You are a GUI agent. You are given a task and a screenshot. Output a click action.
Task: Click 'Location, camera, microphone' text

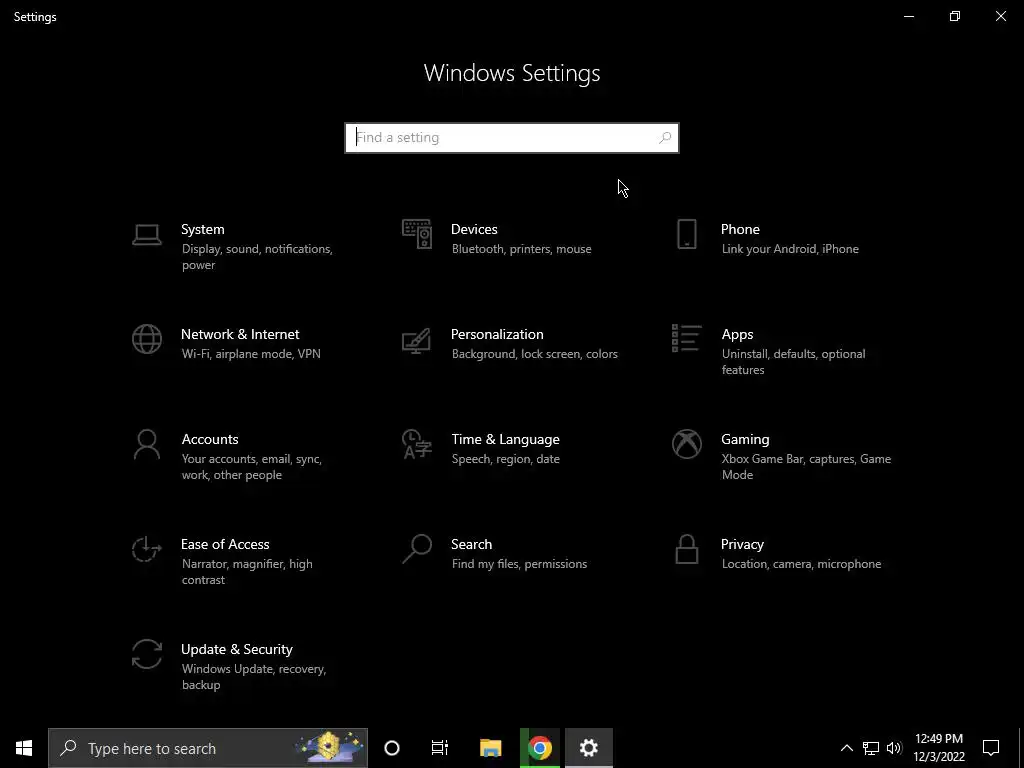coord(801,564)
